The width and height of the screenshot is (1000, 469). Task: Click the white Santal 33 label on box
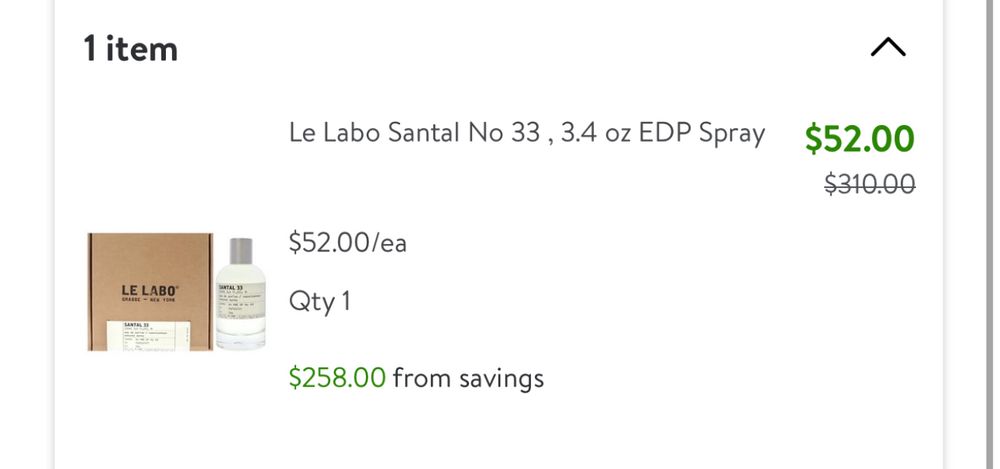pyautogui.click(x=150, y=334)
